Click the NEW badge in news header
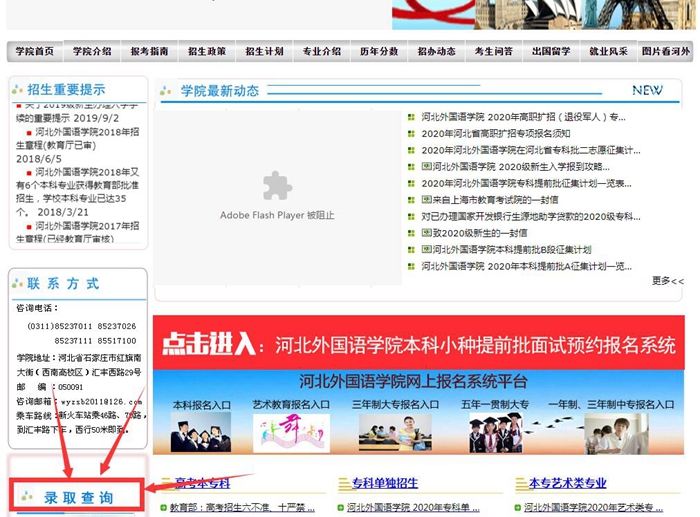Image resolution: width=700 pixels, height=517 pixels. [x=647, y=90]
